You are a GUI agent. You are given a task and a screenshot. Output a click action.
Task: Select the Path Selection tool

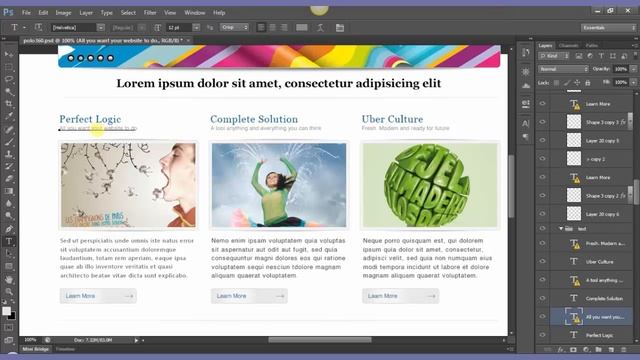tap(9, 253)
